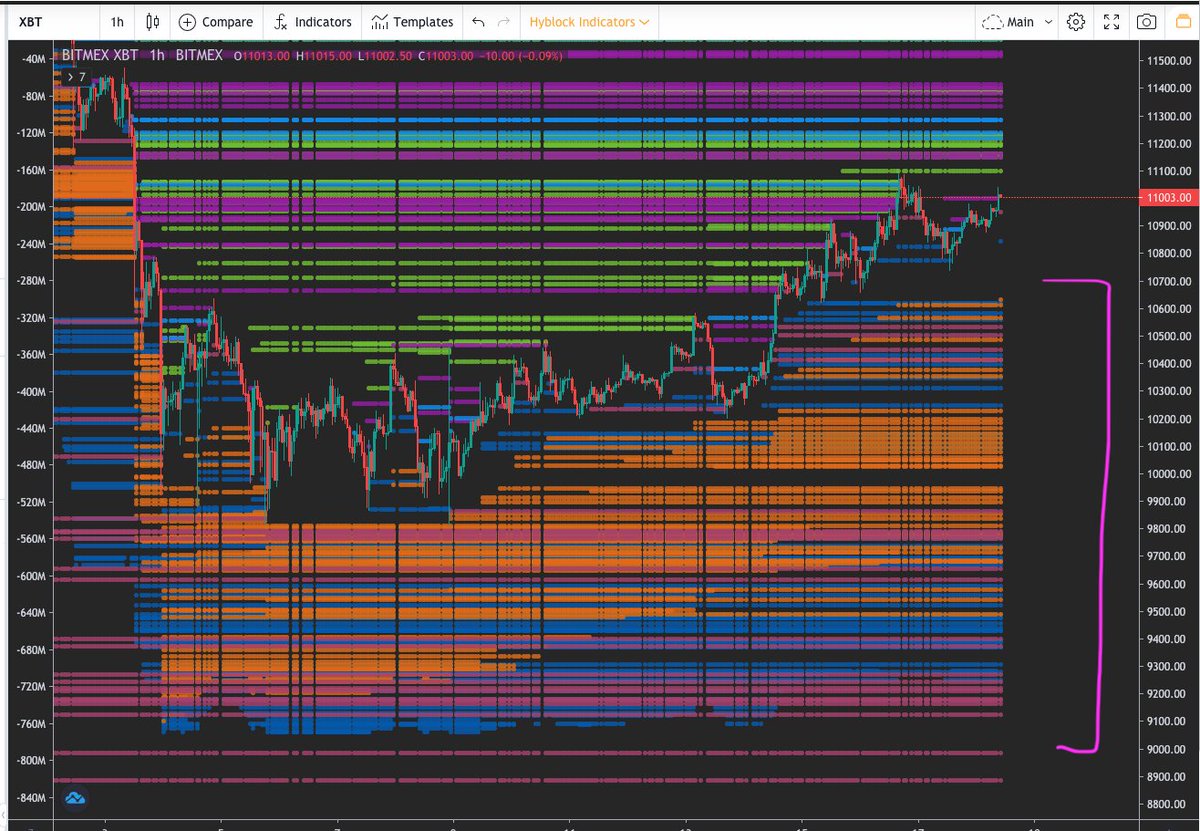Click the Templates icon
Screen dimensions: 1200x831
[x=380, y=21]
